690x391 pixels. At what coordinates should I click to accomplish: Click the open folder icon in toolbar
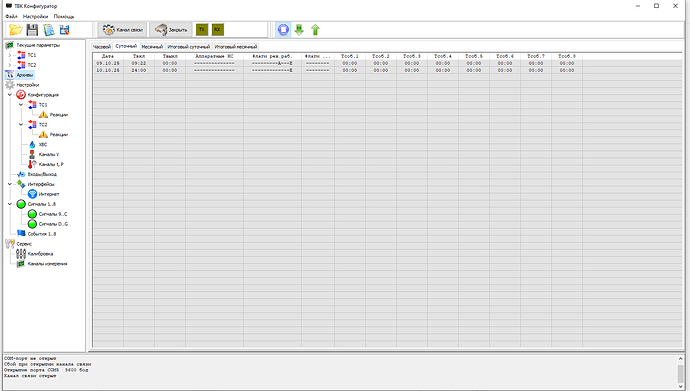(x=16, y=30)
